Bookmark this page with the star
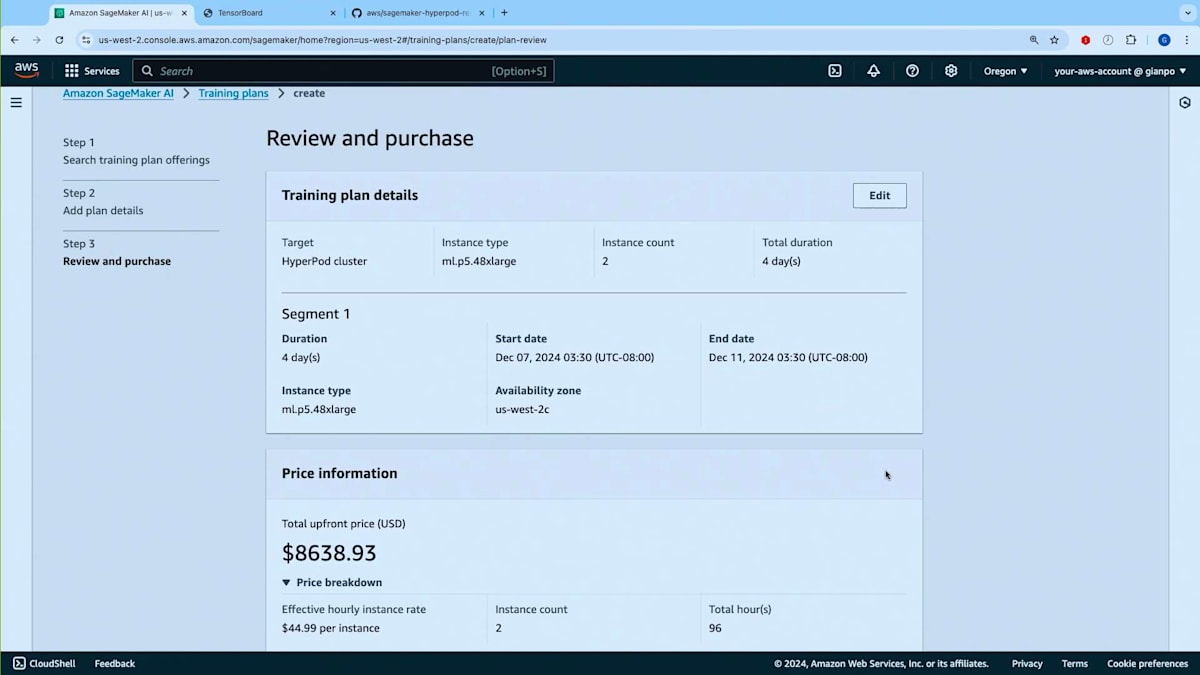 [1054, 40]
